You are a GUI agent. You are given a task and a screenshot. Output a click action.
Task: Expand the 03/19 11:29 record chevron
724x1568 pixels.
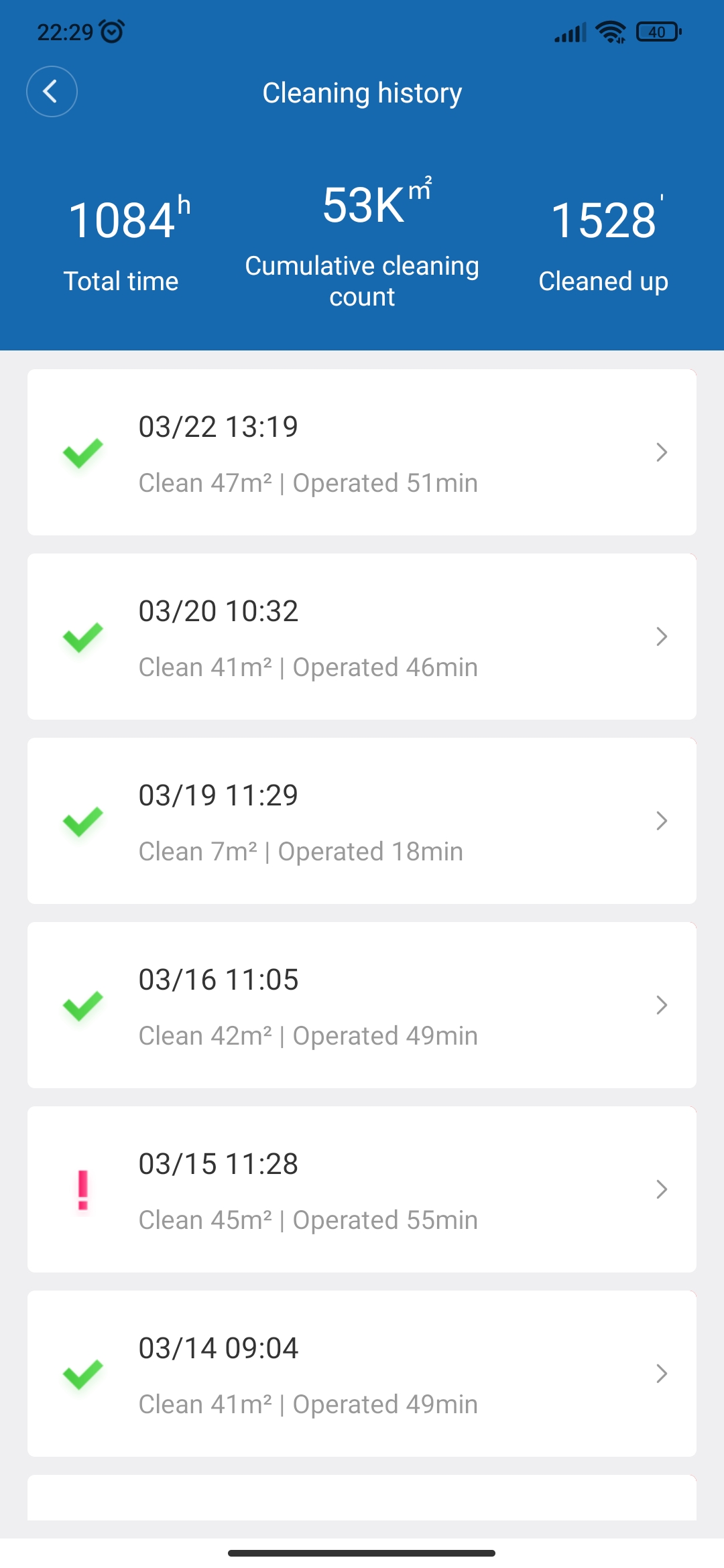pyautogui.click(x=662, y=821)
